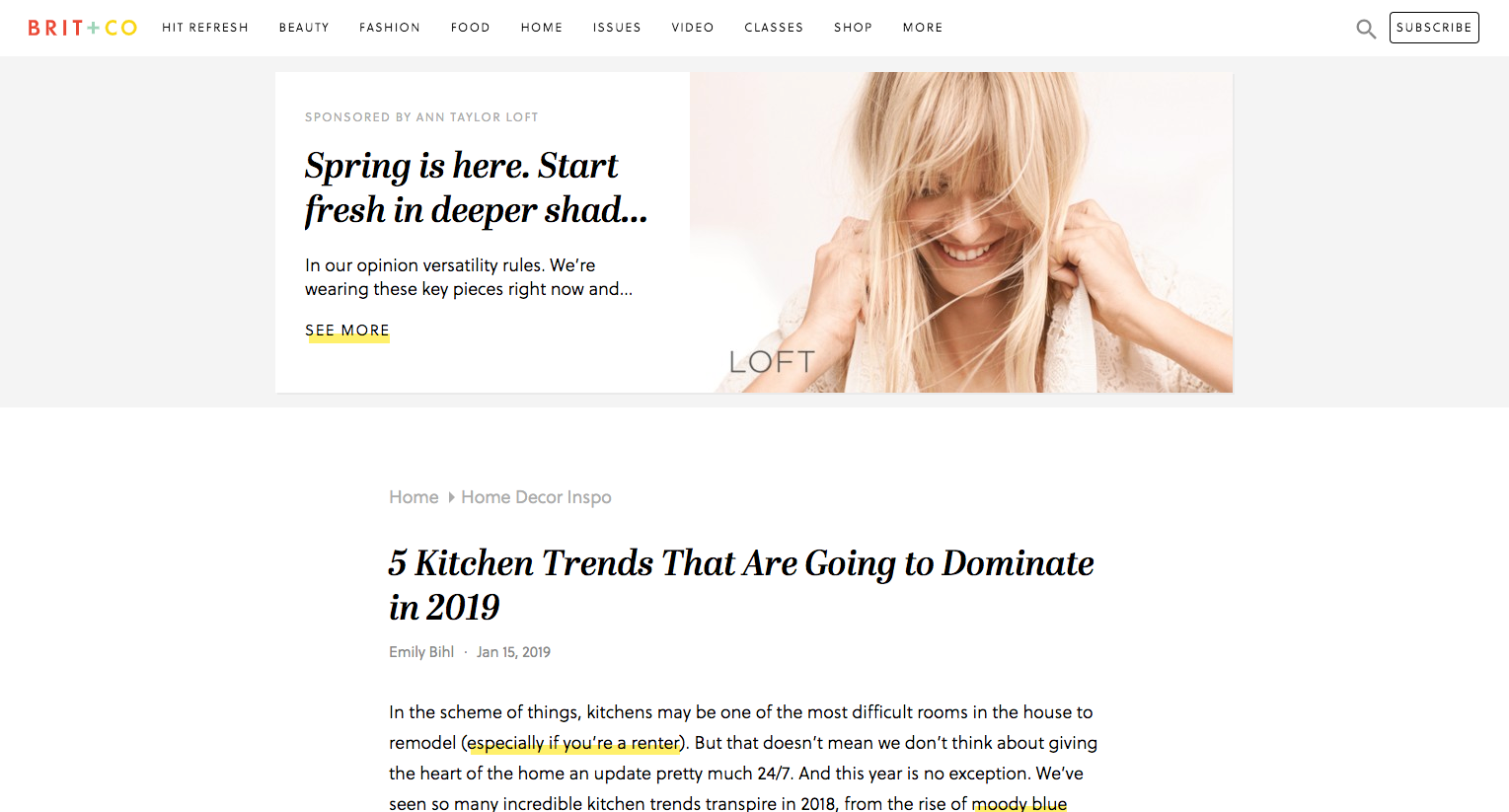Select Home in the top navigation
Image resolution: width=1509 pixels, height=812 pixels.
click(x=542, y=28)
